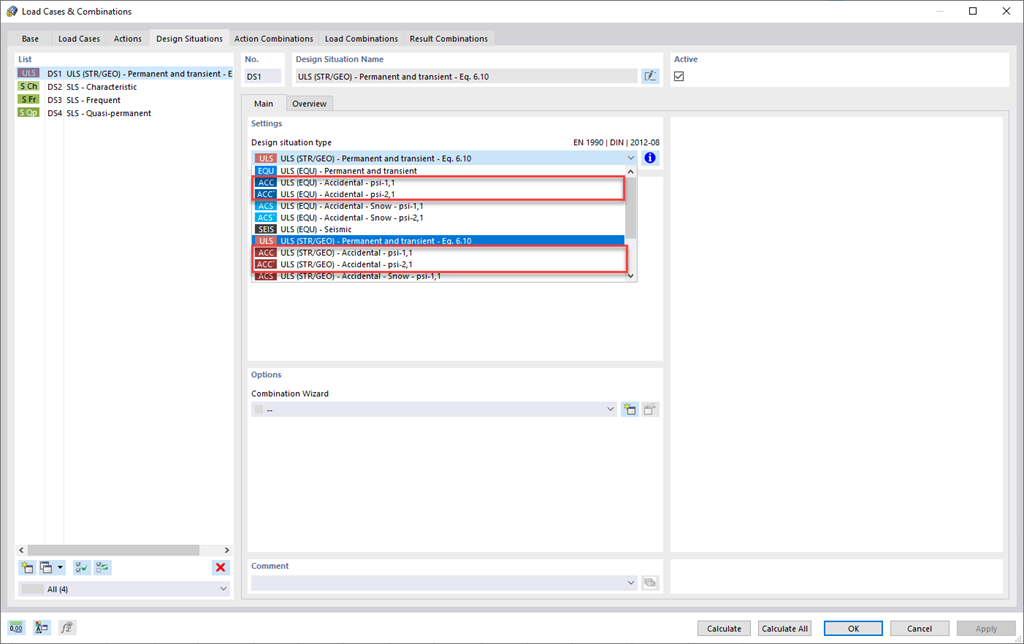Screen dimensions: 1024x644
Task: Open the Comment dropdown
Action: coord(630,581)
